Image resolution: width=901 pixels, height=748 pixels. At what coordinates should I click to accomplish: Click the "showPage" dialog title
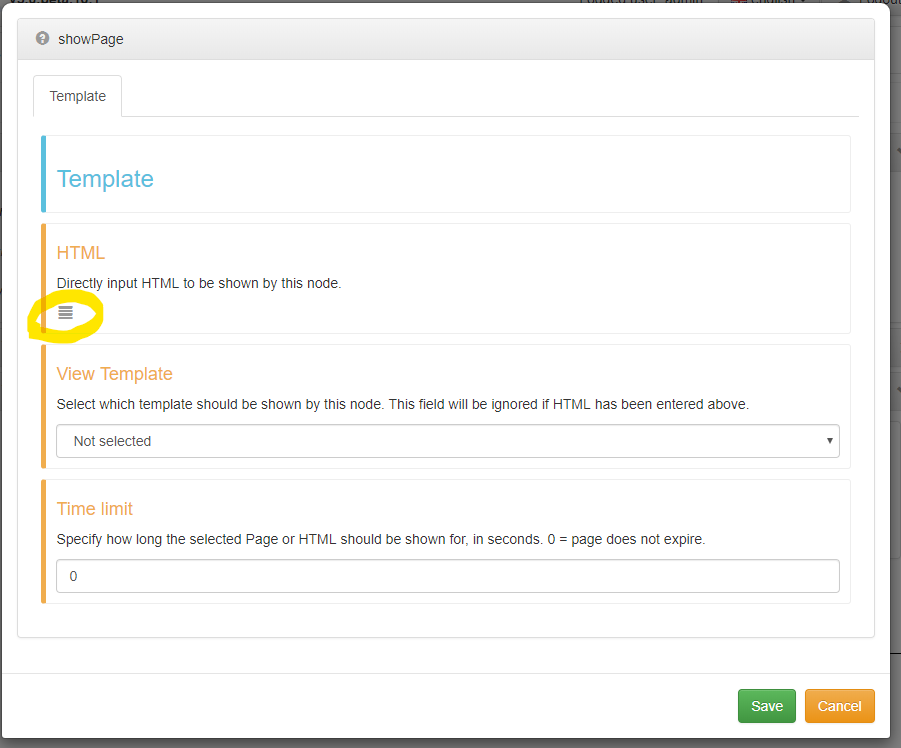(x=91, y=39)
